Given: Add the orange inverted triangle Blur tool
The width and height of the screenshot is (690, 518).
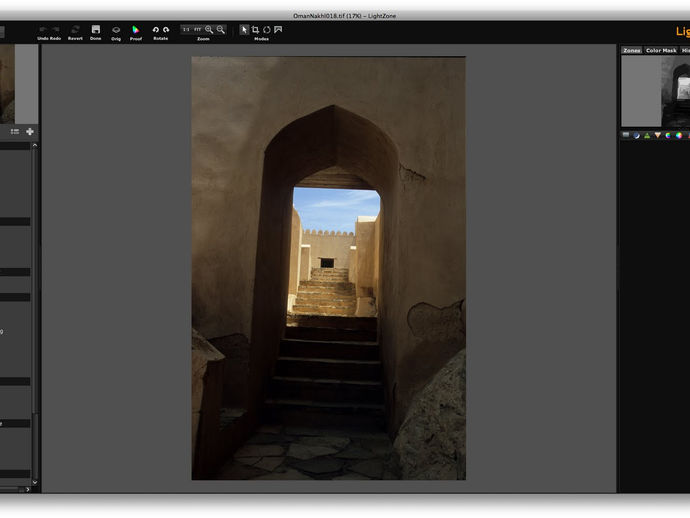Looking at the screenshot, I should tap(657, 135).
